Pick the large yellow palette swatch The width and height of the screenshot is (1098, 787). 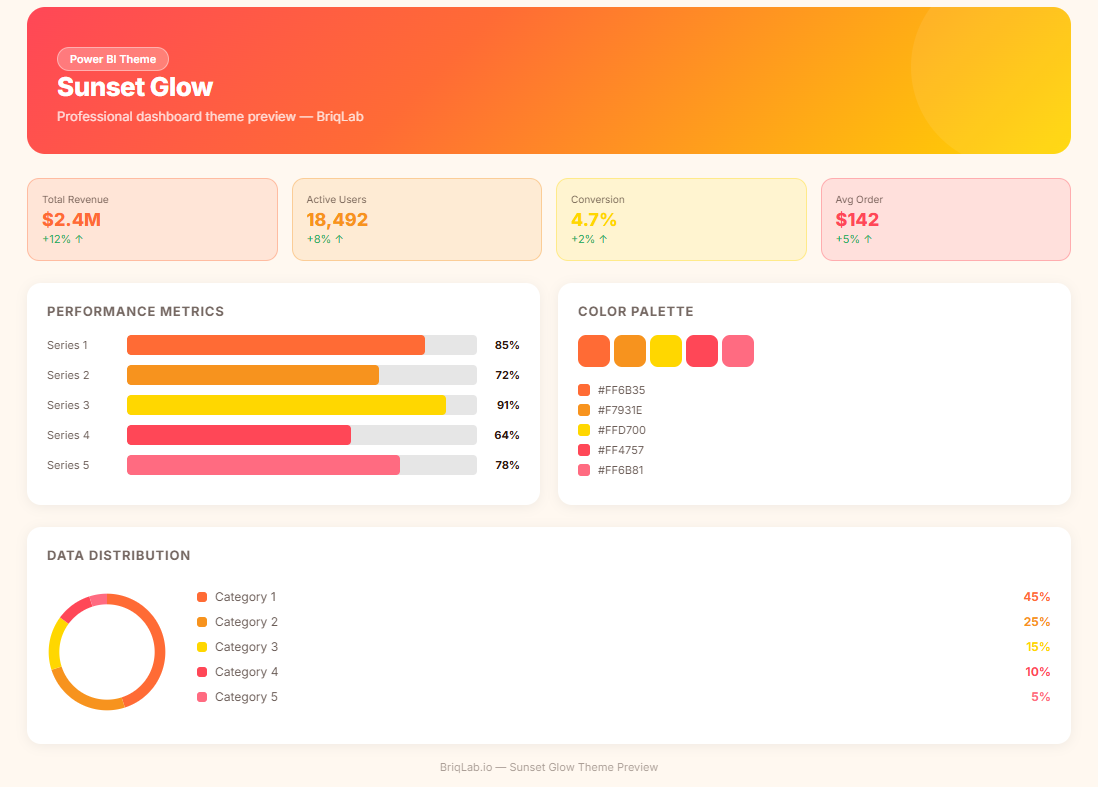pos(666,351)
